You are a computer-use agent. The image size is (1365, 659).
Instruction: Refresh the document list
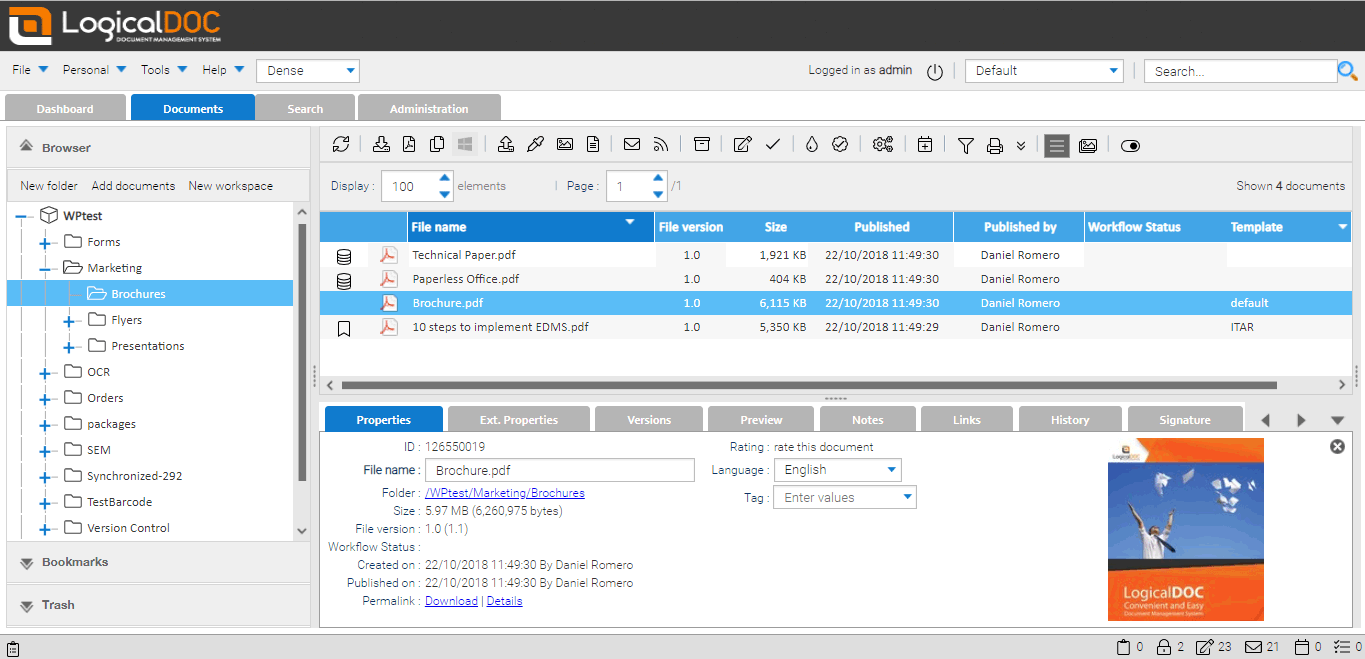(x=341, y=145)
